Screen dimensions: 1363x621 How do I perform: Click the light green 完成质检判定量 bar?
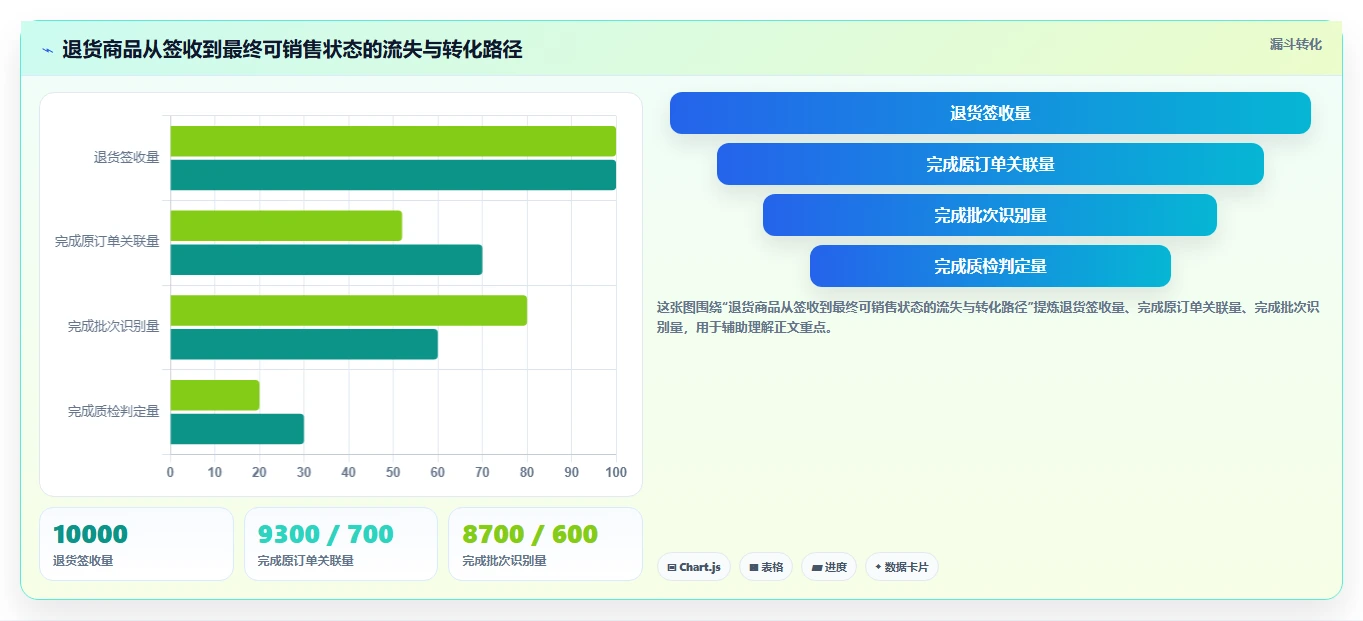click(x=215, y=395)
